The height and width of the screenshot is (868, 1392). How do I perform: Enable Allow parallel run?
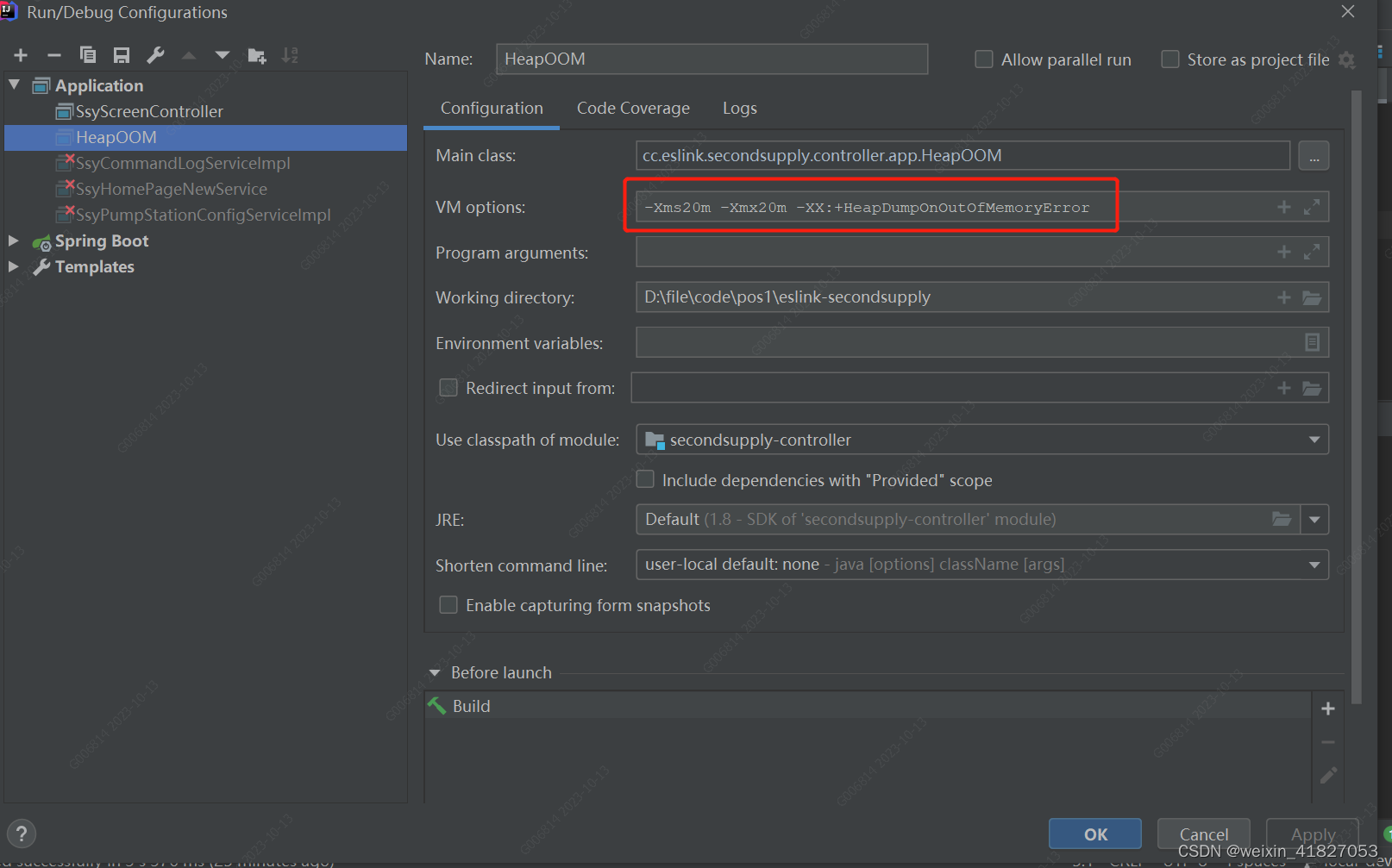[983, 59]
